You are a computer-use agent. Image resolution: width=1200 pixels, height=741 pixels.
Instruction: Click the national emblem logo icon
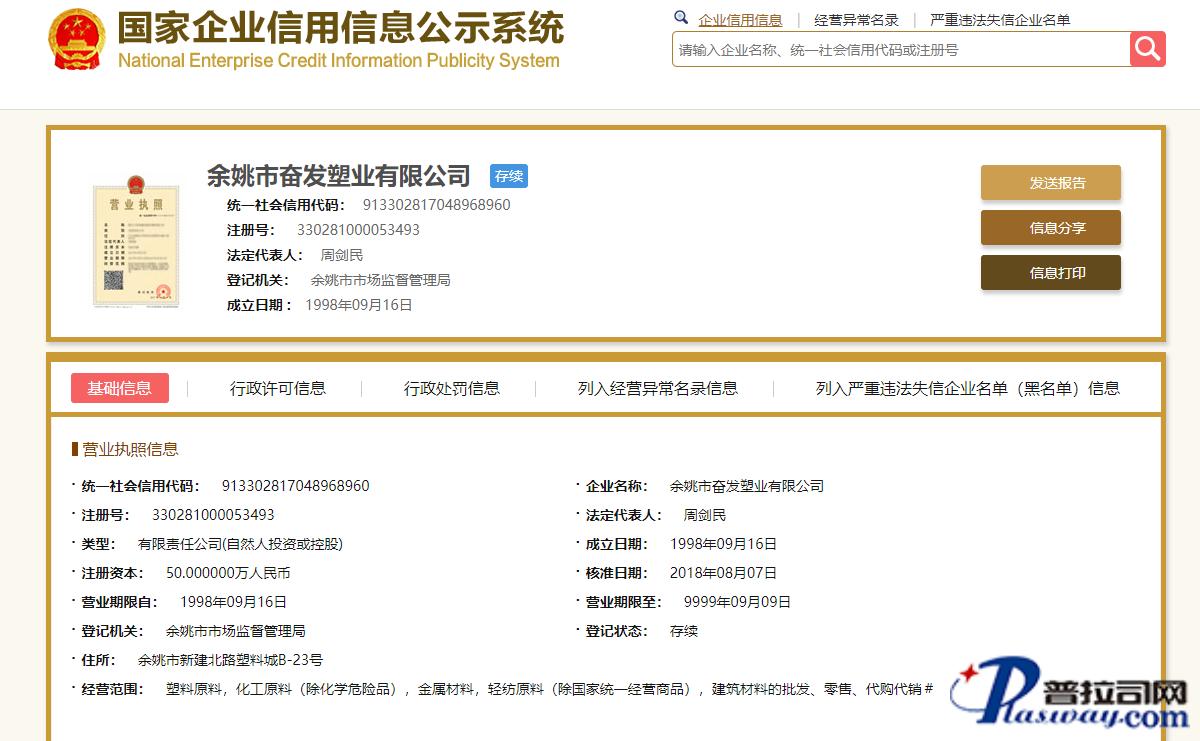(x=76, y=40)
